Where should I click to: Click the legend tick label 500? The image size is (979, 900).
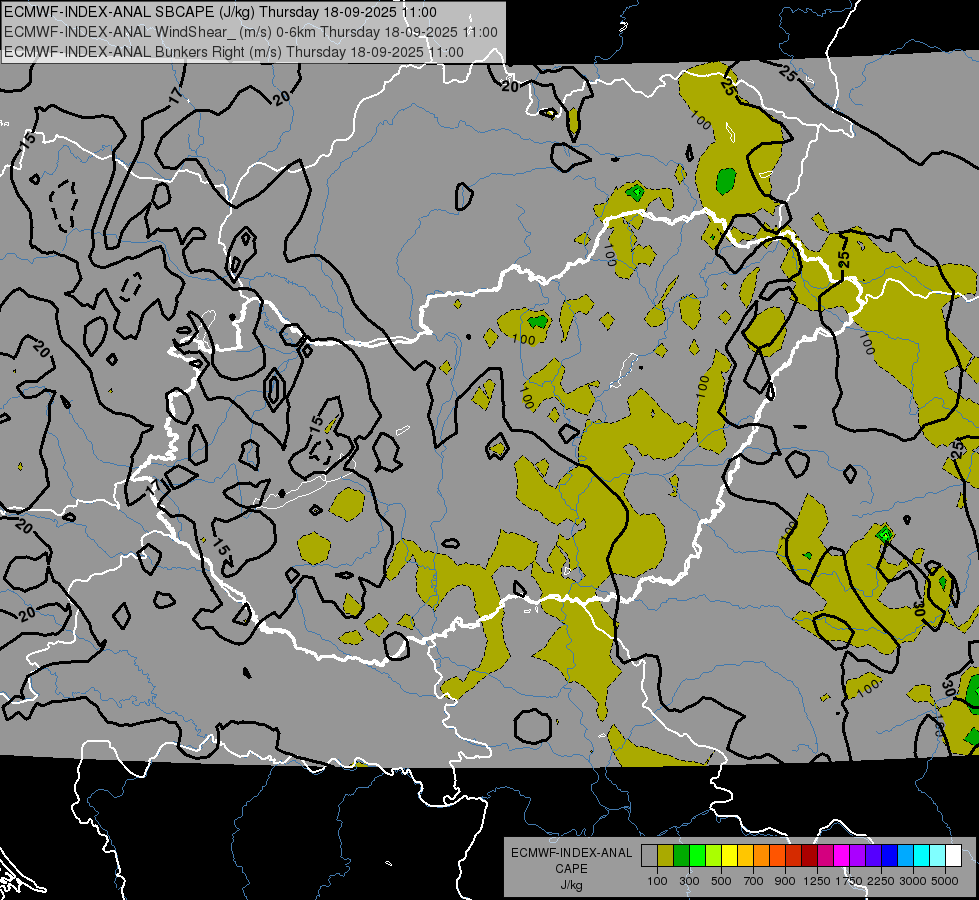click(x=721, y=881)
